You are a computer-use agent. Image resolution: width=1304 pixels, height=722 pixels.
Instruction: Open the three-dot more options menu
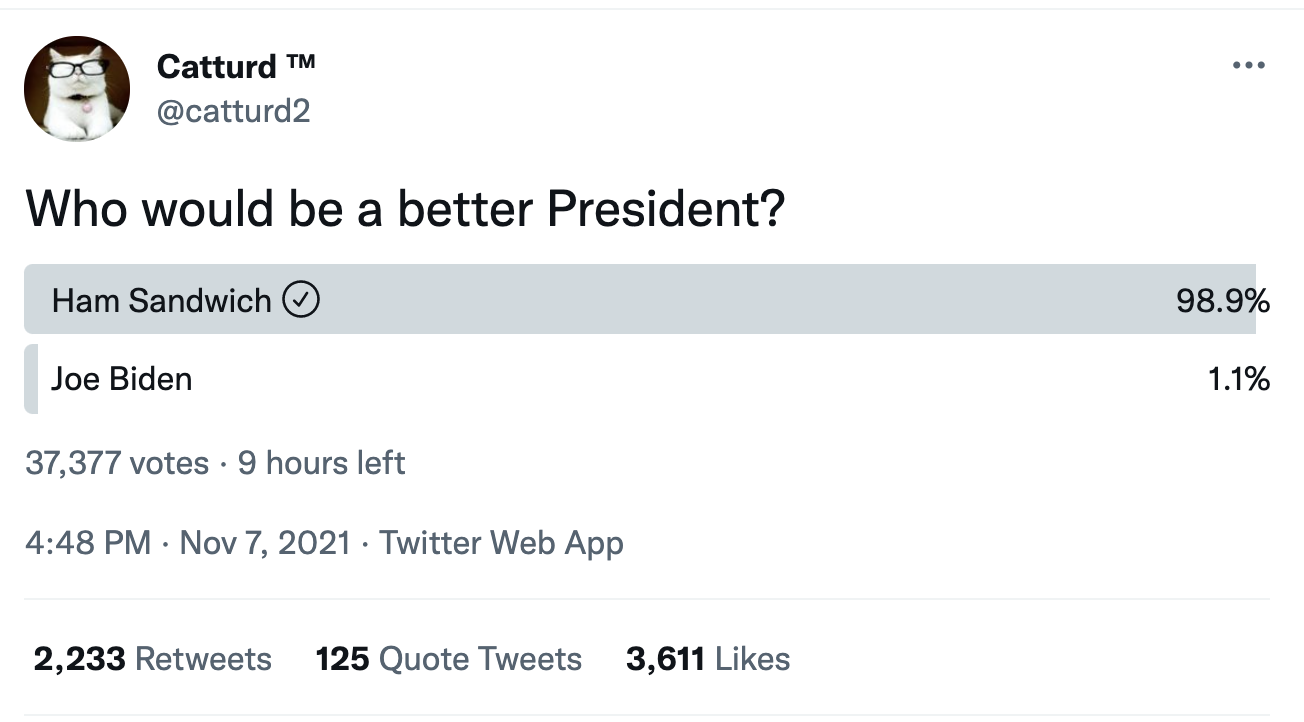tap(1248, 66)
